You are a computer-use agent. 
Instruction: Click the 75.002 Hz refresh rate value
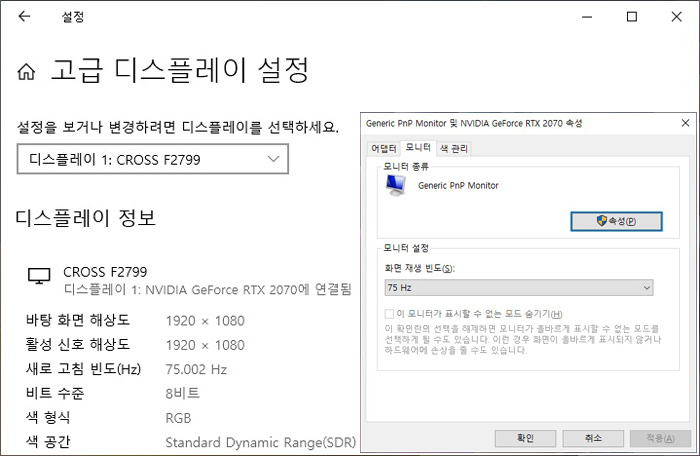click(196, 369)
